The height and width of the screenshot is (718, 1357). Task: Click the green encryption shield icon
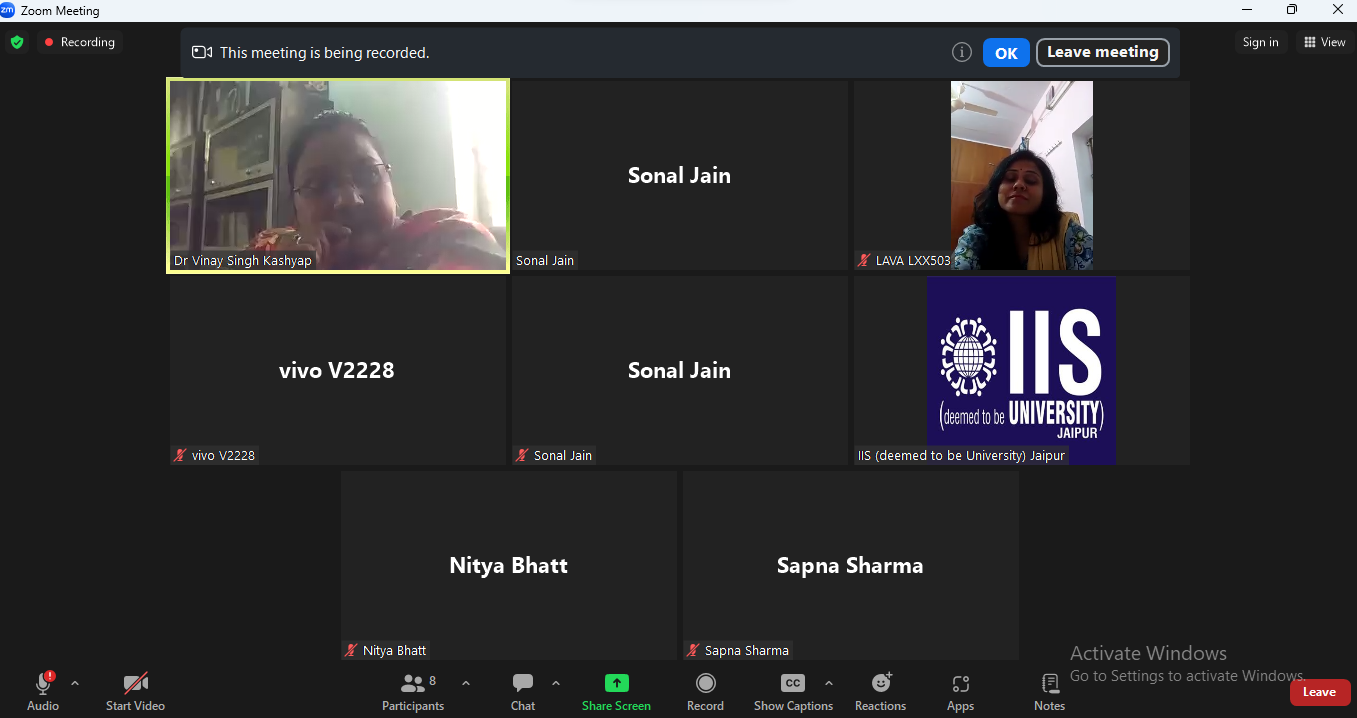tap(17, 42)
